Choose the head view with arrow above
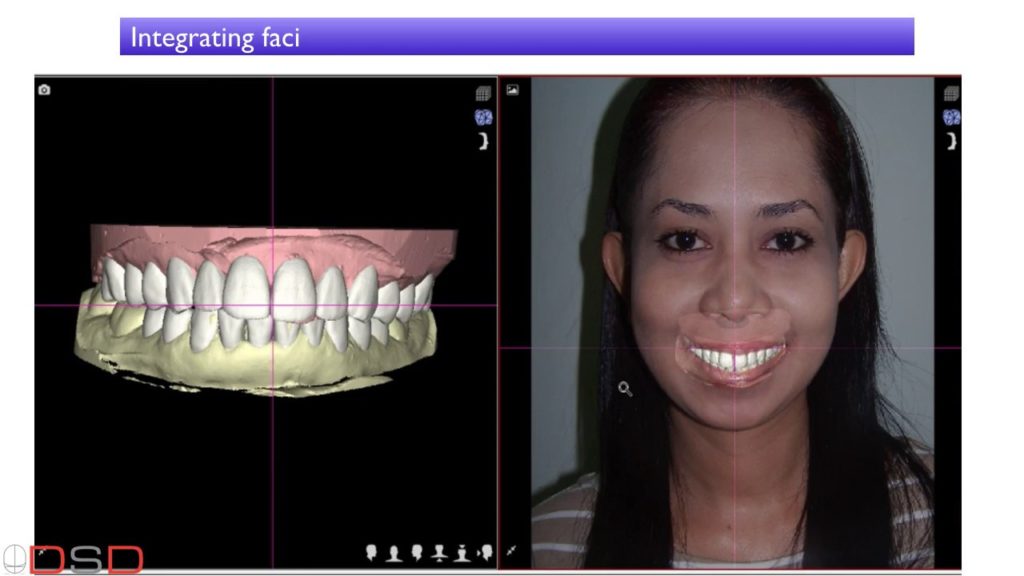 click(x=462, y=552)
